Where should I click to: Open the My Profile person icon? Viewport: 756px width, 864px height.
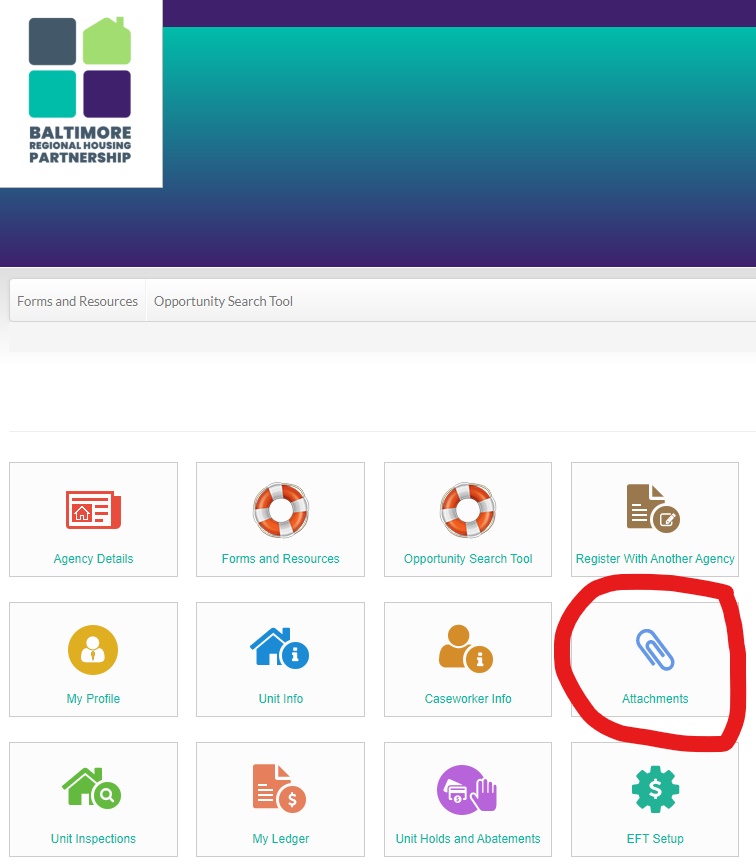point(93,649)
